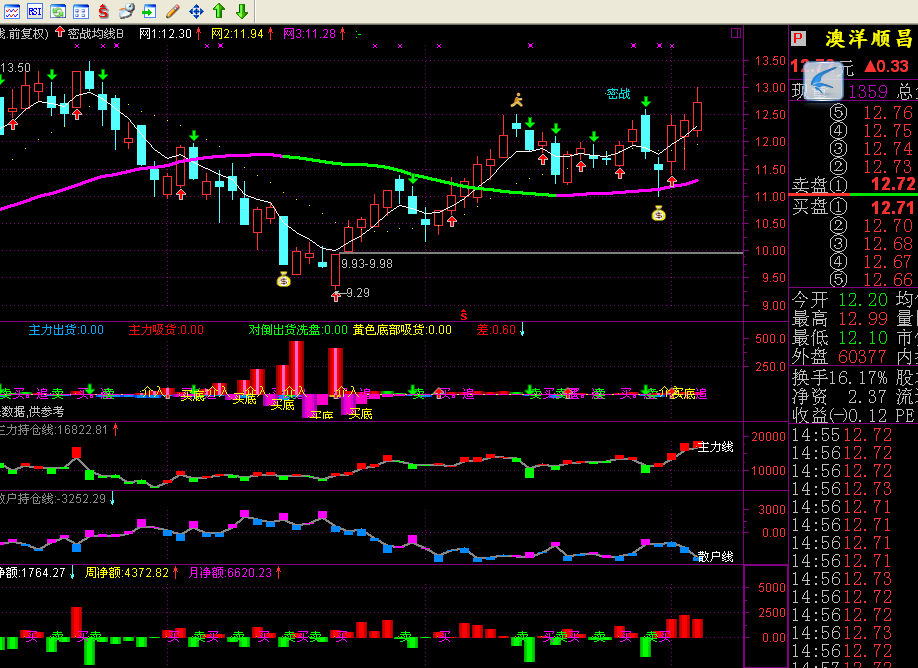Click the 净资 2.37 value
This screenshot has height=668, width=918.
point(840,397)
